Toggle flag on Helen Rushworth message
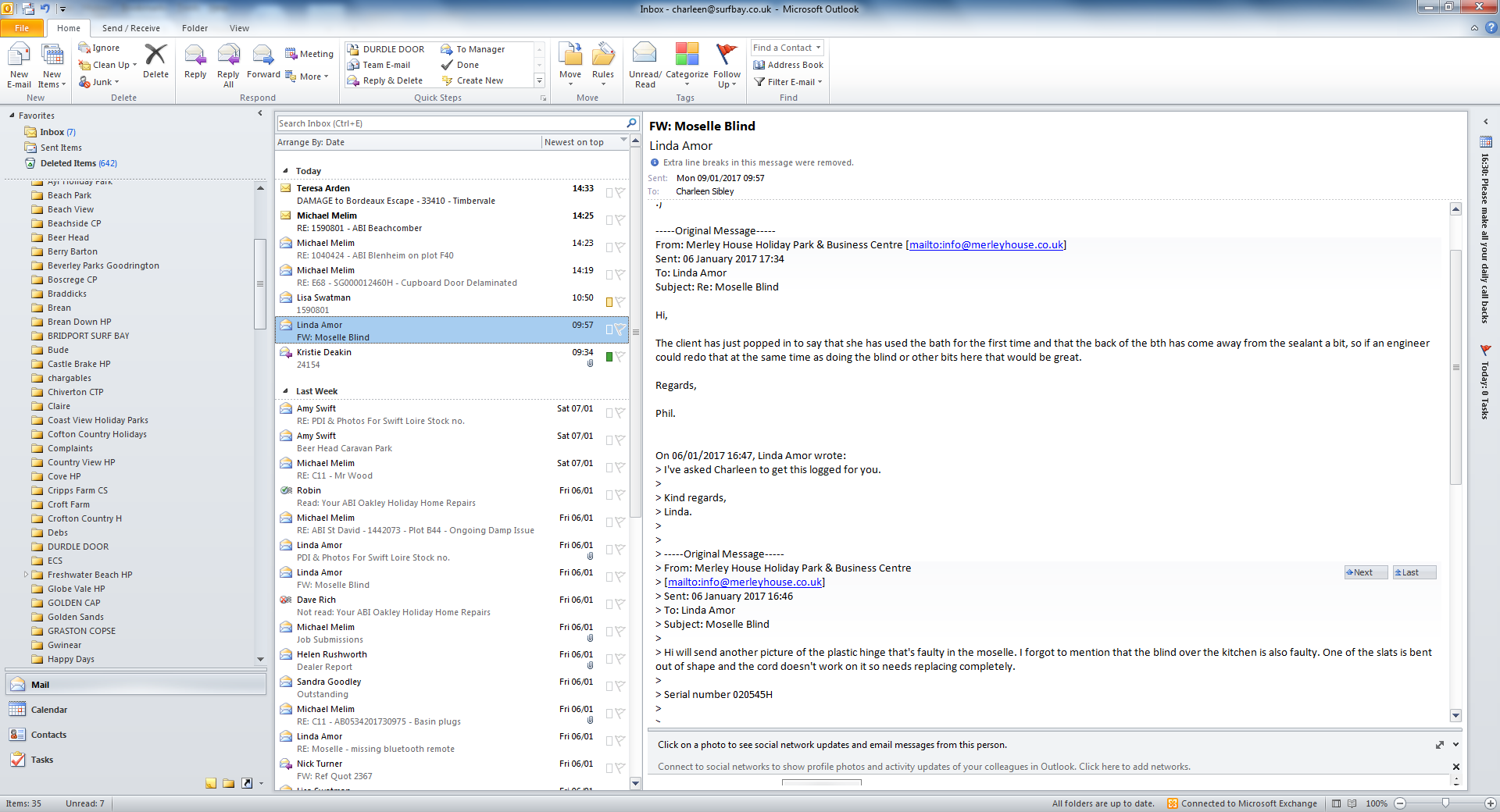 tap(620, 658)
